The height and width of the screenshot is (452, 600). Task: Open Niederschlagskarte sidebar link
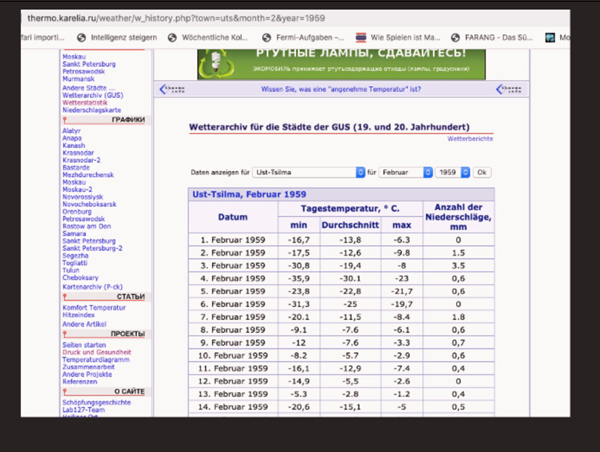pyautogui.click(x=91, y=110)
